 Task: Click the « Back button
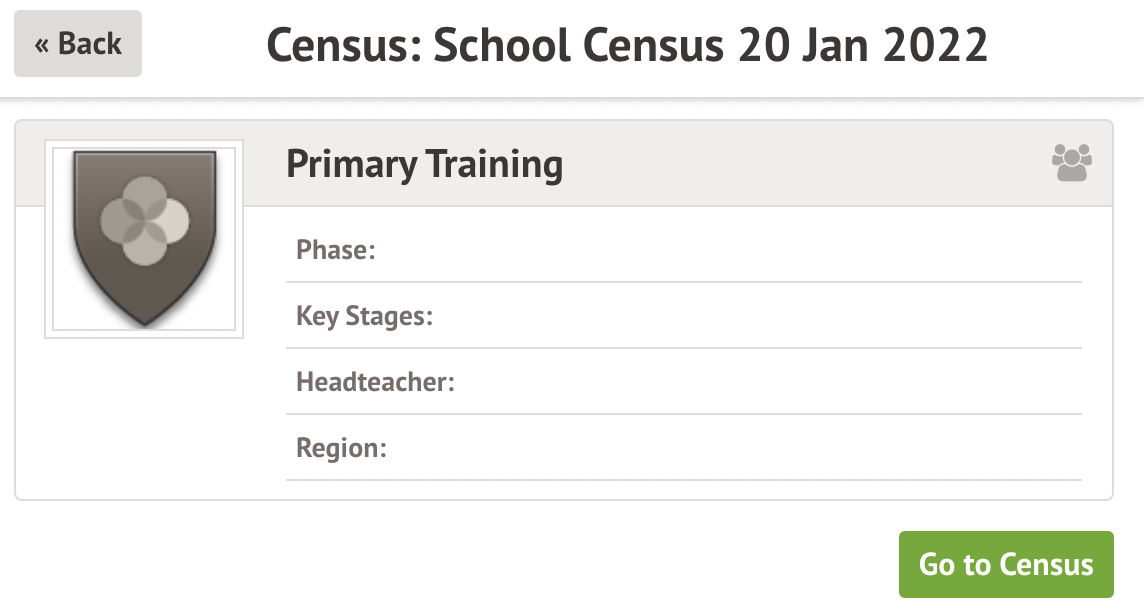point(78,44)
